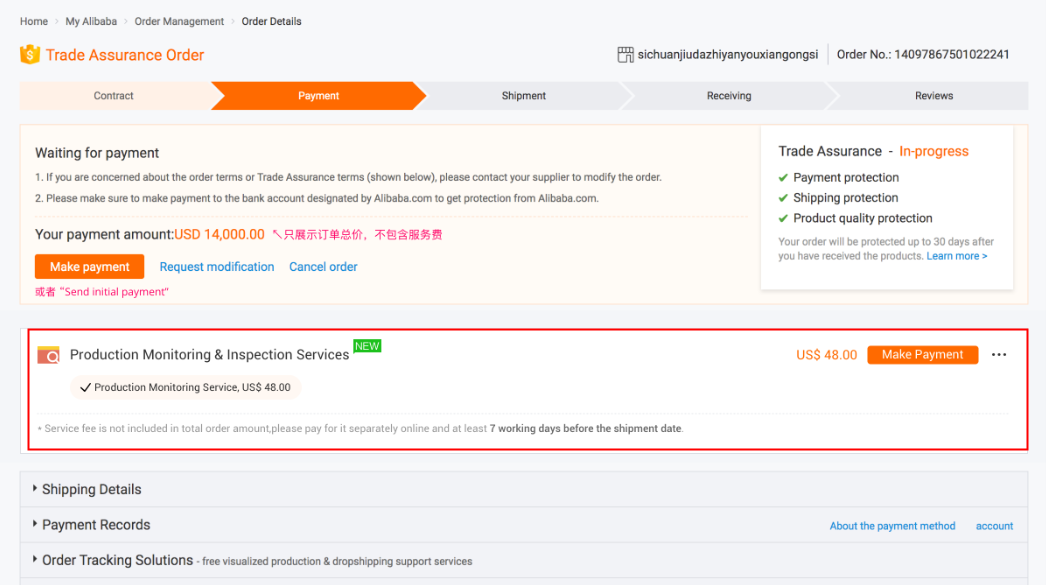
Task: Open My Alibaba breadcrumb
Action: (x=91, y=21)
